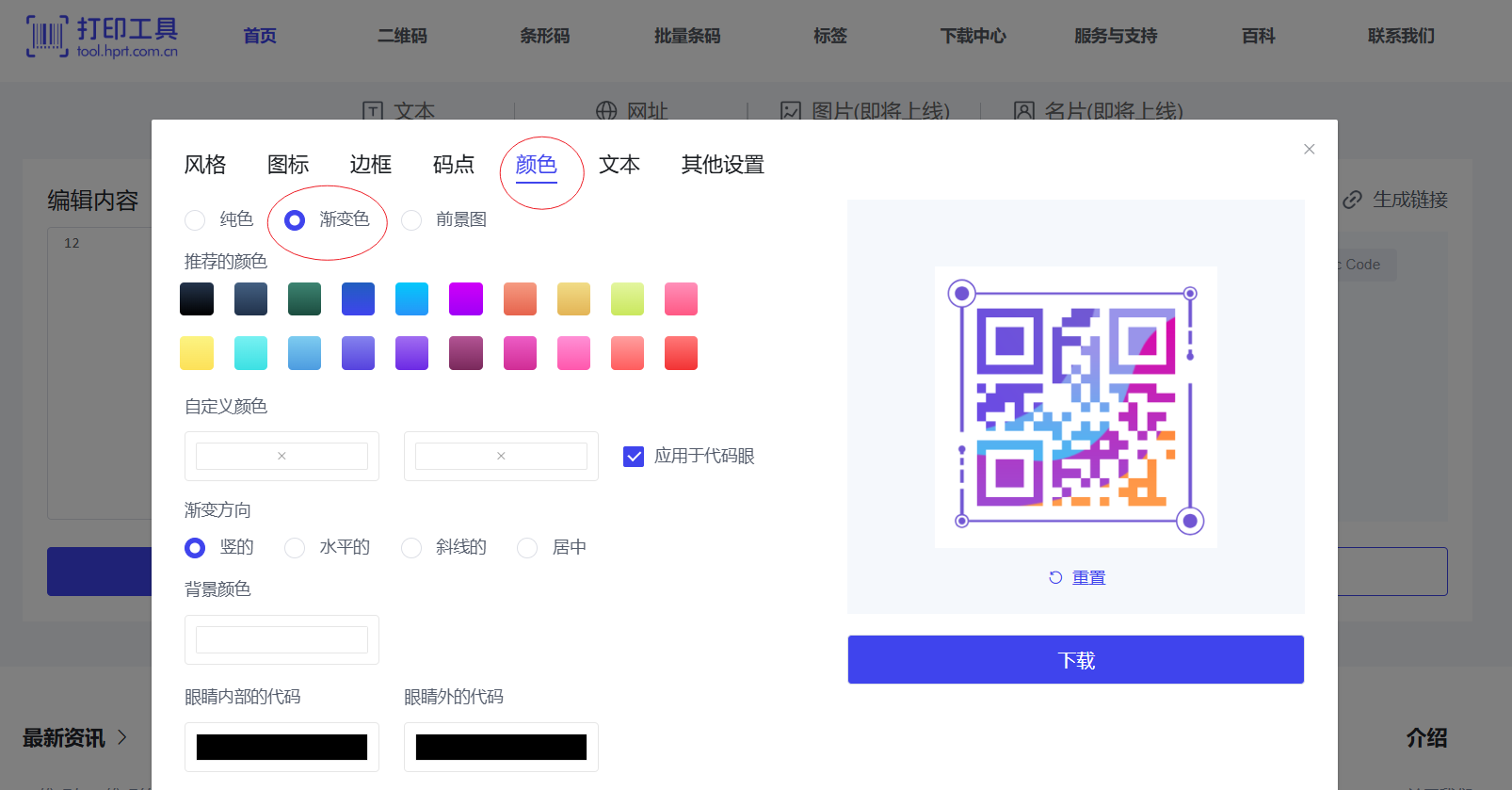Click the 名片 business card icon behind dialog
The image size is (1512, 790).
(1024, 111)
